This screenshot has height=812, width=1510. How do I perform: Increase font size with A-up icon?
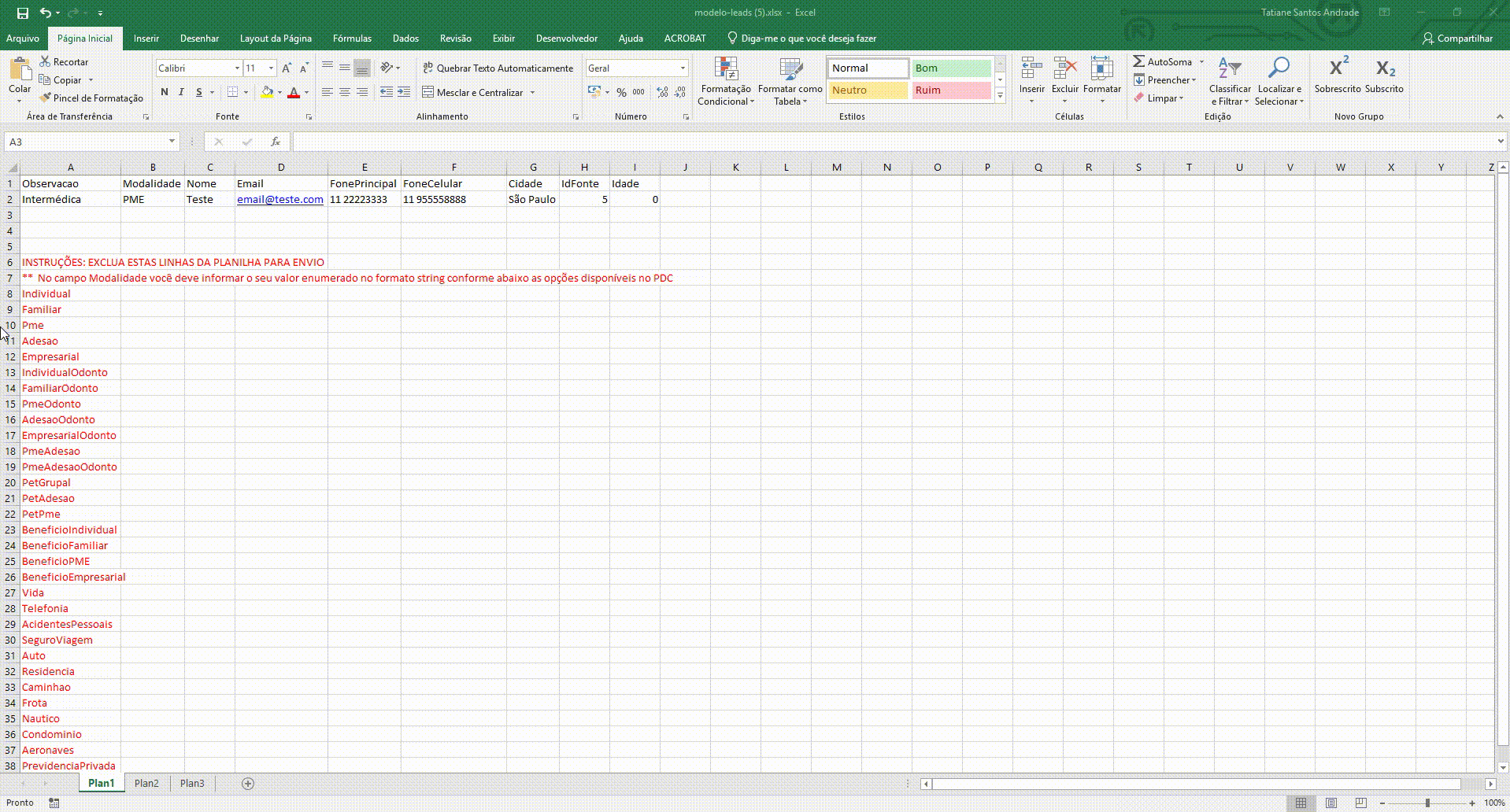[287, 68]
